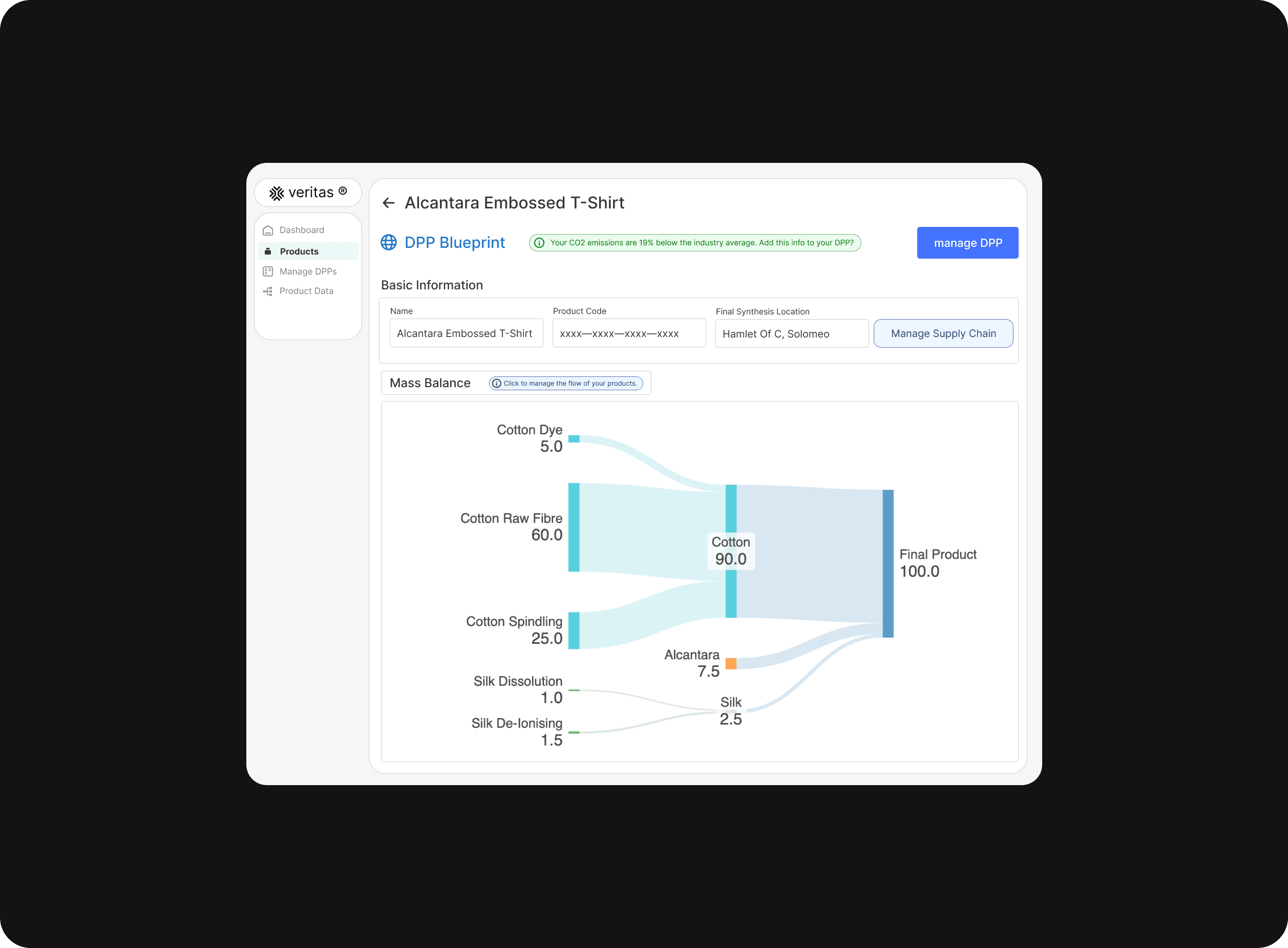Screen dimensions: 1288x948
Task: Click the Cotton 90.0 node label
Action: coord(731,551)
